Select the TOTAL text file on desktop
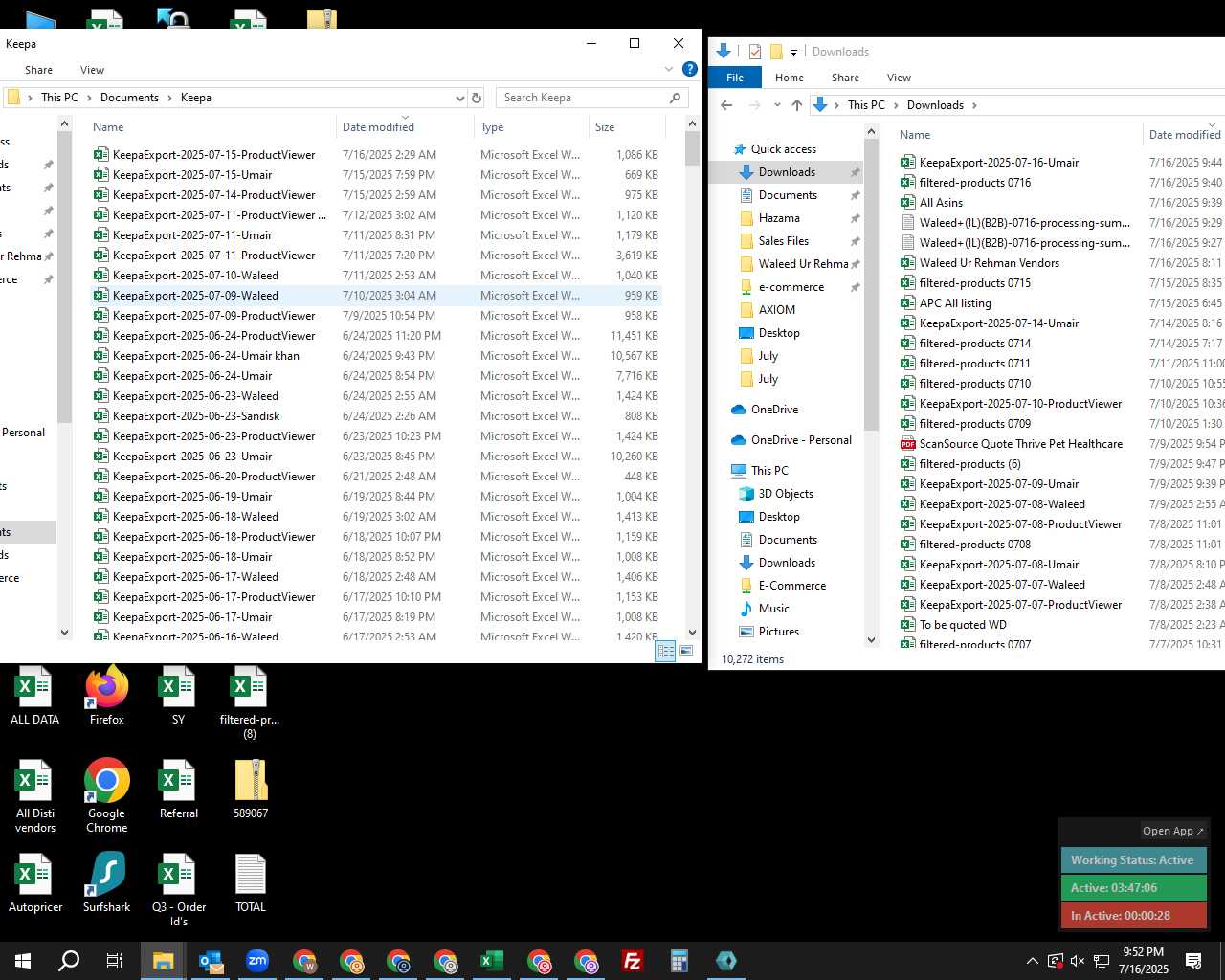The image size is (1225, 980). click(x=251, y=883)
